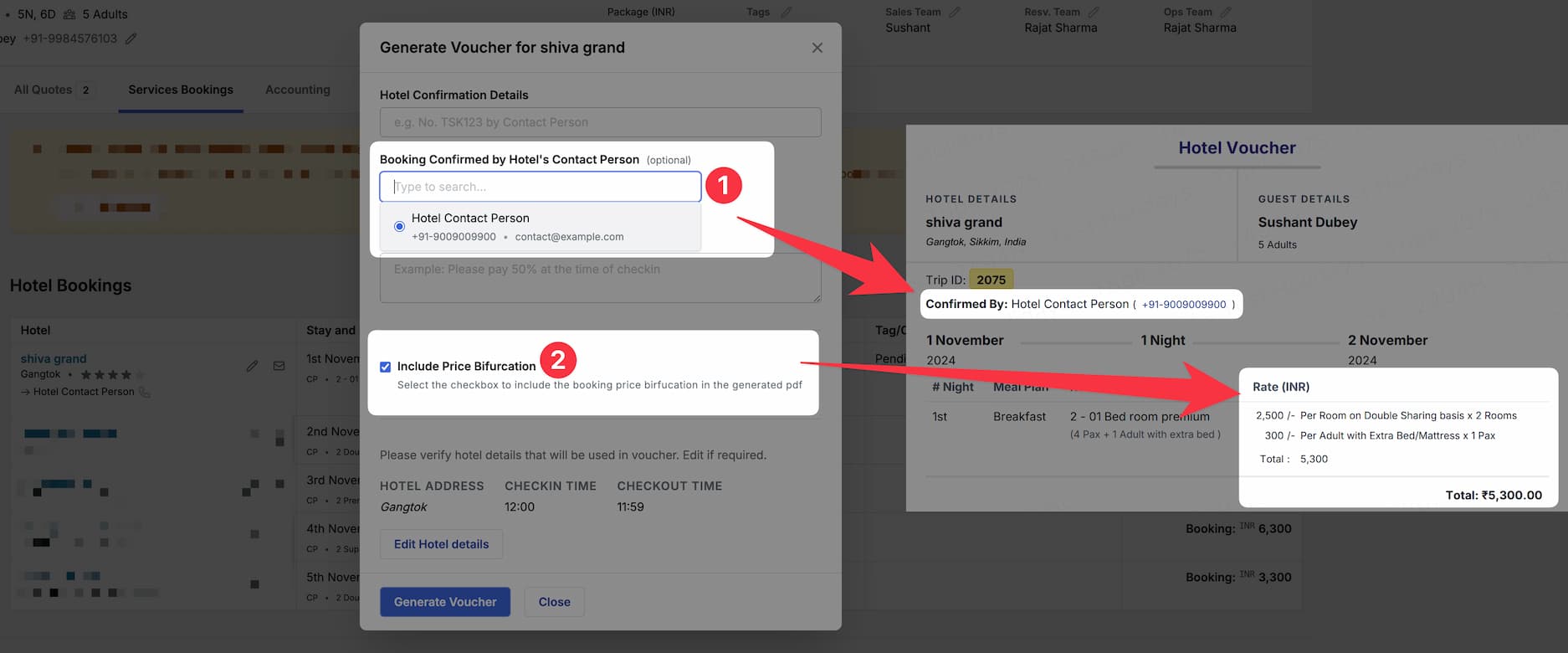Click the Resv. Team edit pencil icon
Viewport: 1568px width, 653px height.
[x=1094, y=12]
